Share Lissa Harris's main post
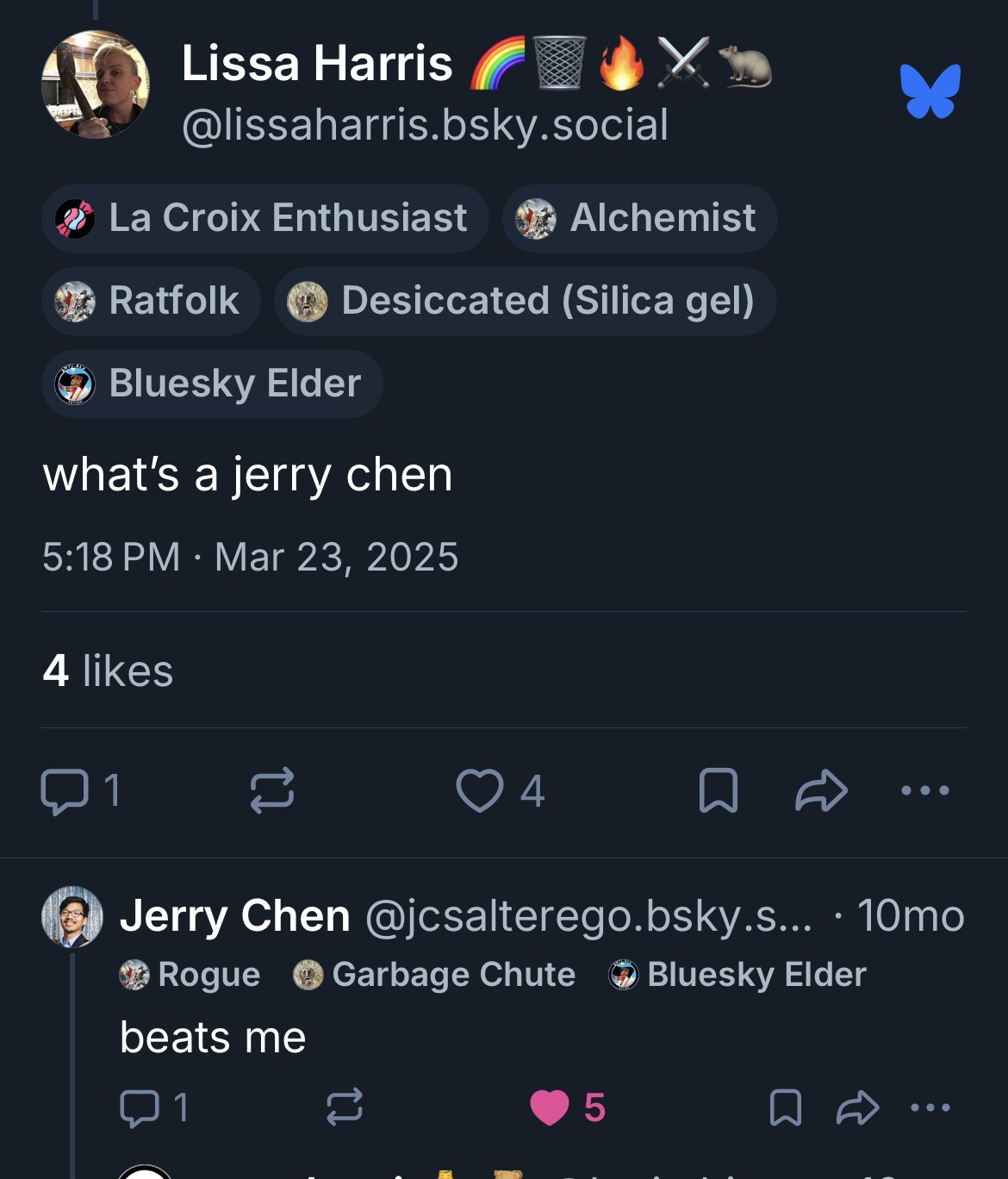Viewport: 1008px width, 1179px height. pos(821,790)
